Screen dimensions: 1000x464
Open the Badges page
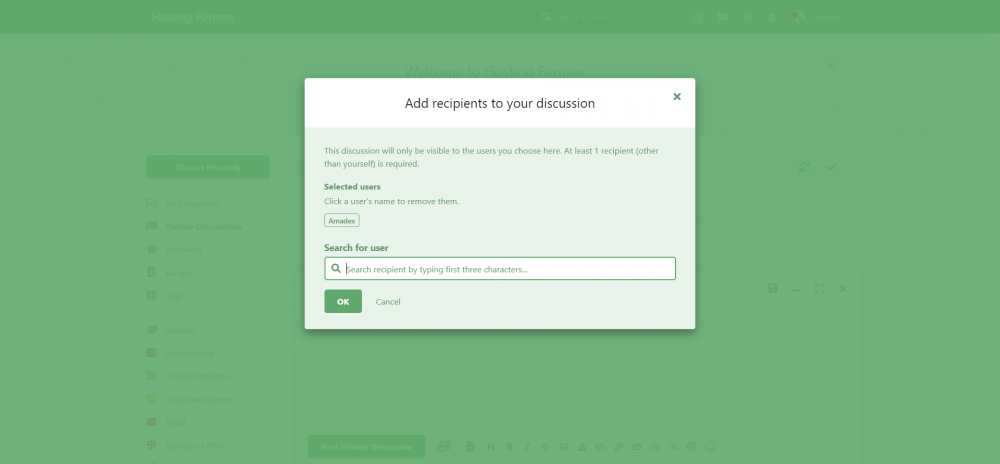179,272
